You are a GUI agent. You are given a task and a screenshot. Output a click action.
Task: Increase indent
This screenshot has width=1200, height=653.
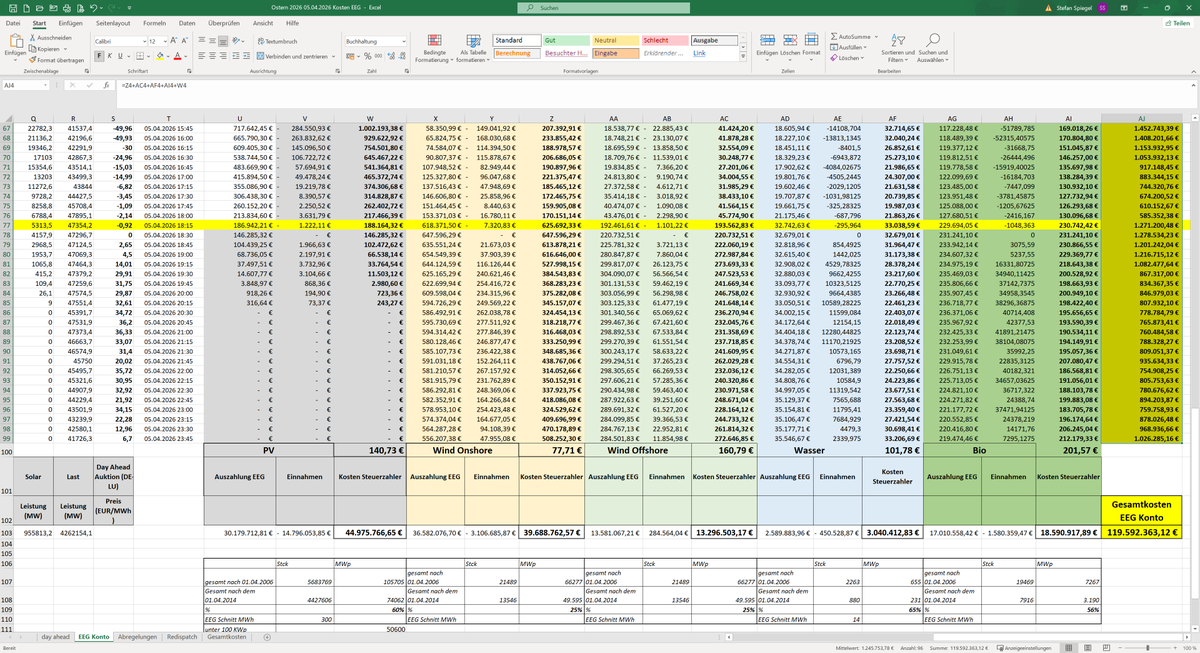246,56
